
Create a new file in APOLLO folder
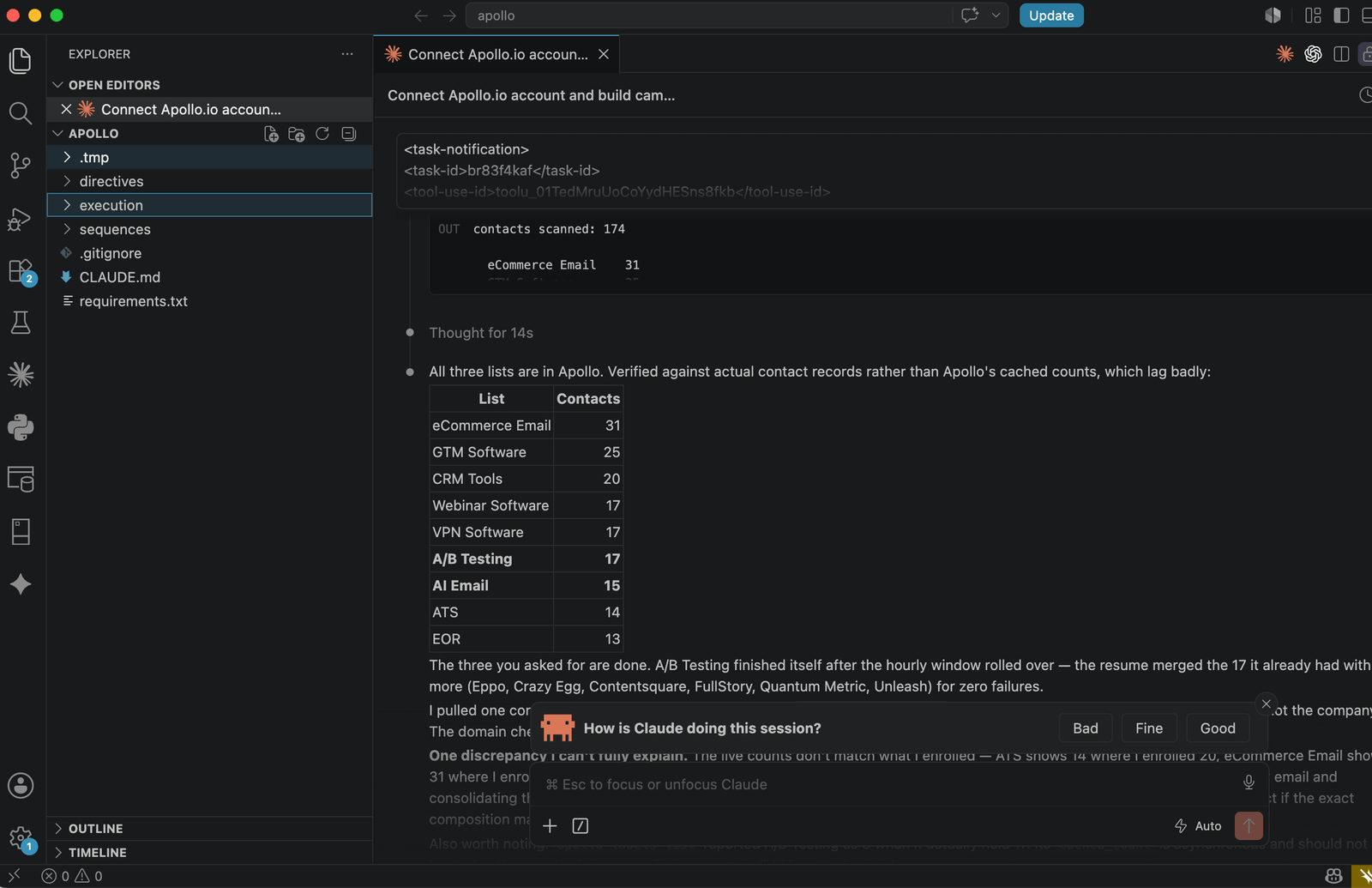point(271,134)
